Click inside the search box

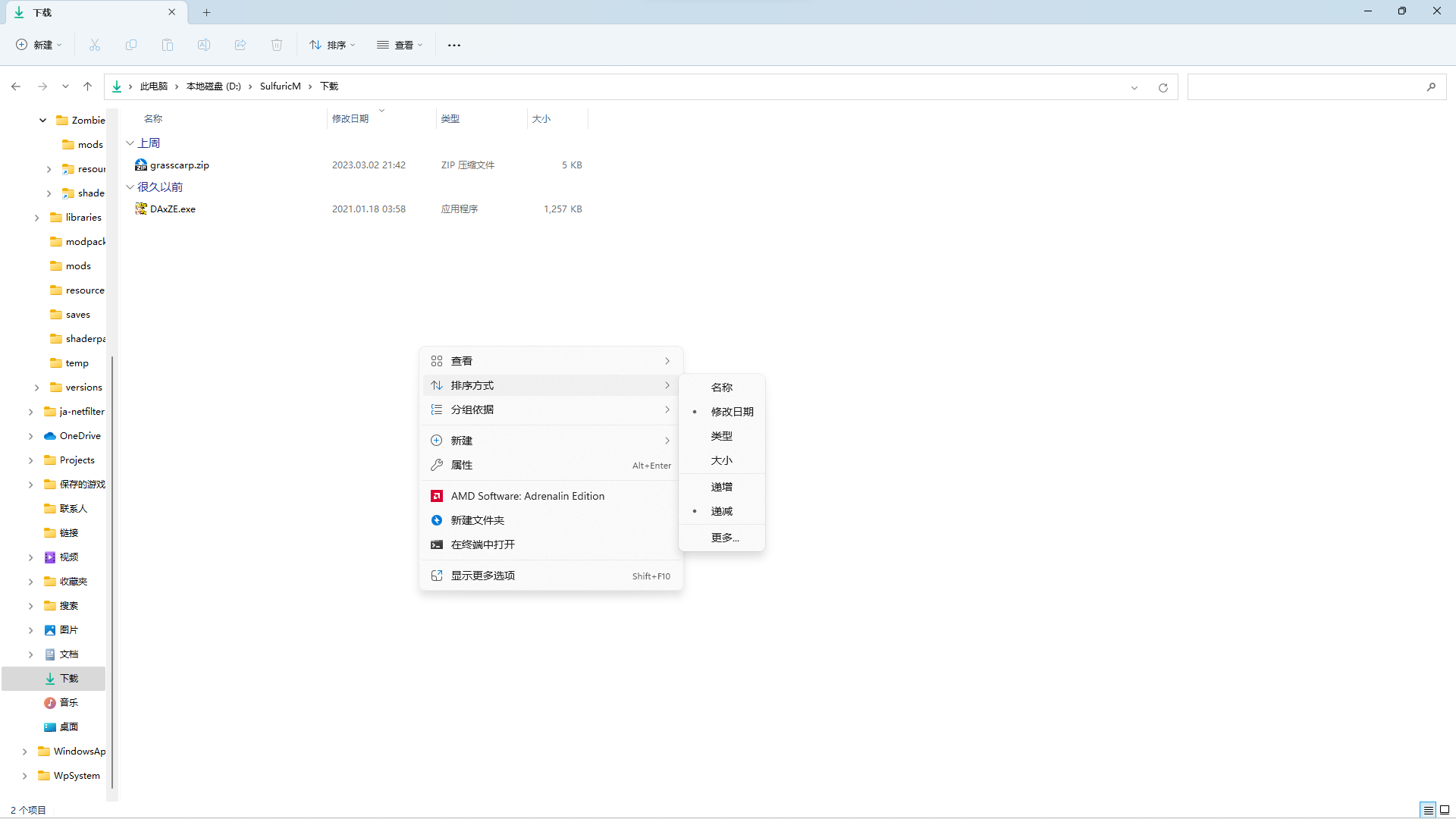[1312, 86]
